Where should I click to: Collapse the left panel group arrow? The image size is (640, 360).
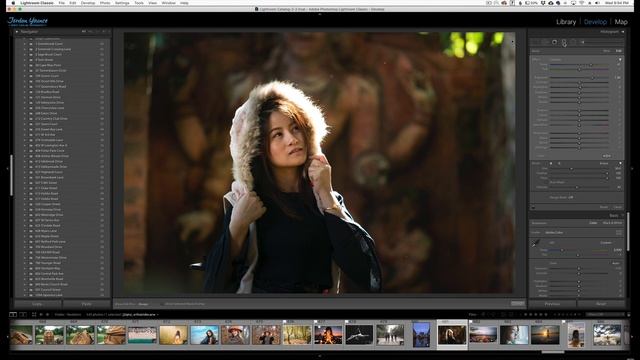[7, 168]
